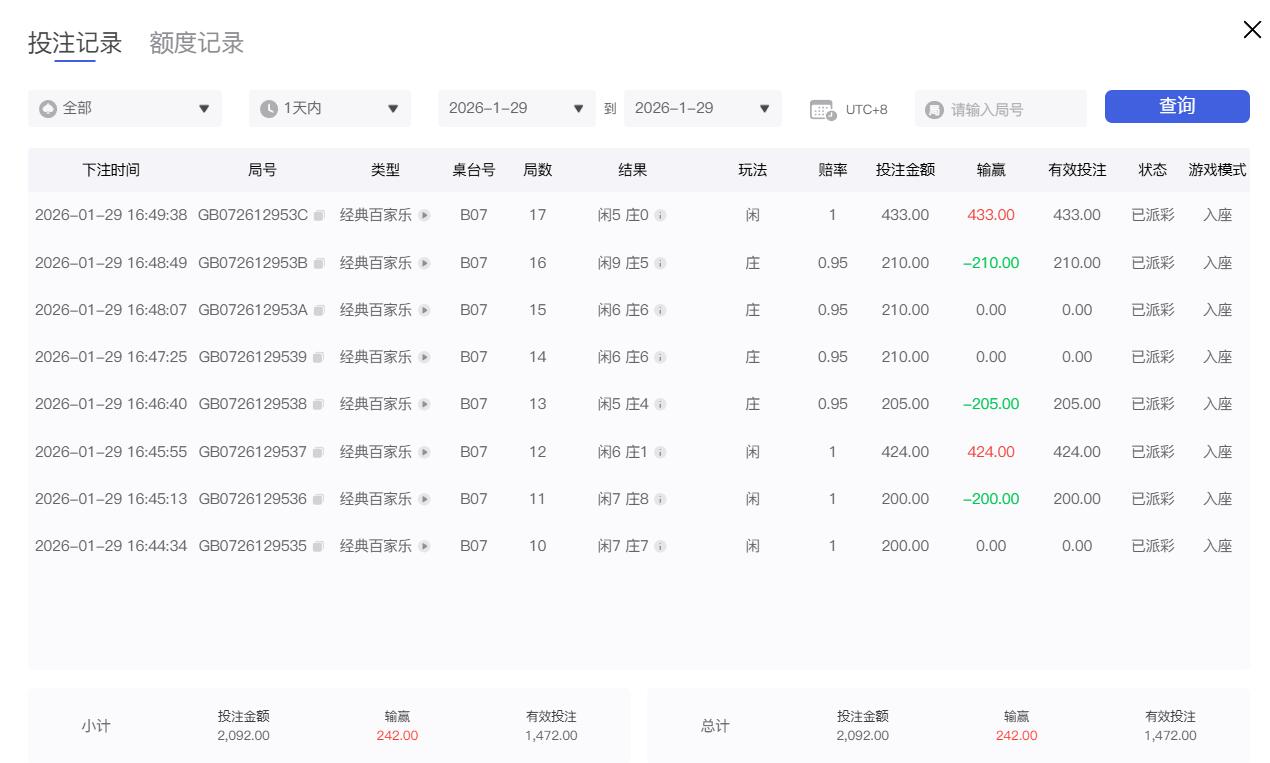Play video replay for round 17
This screenshot has width=1270, height=763.
point(425,216)
